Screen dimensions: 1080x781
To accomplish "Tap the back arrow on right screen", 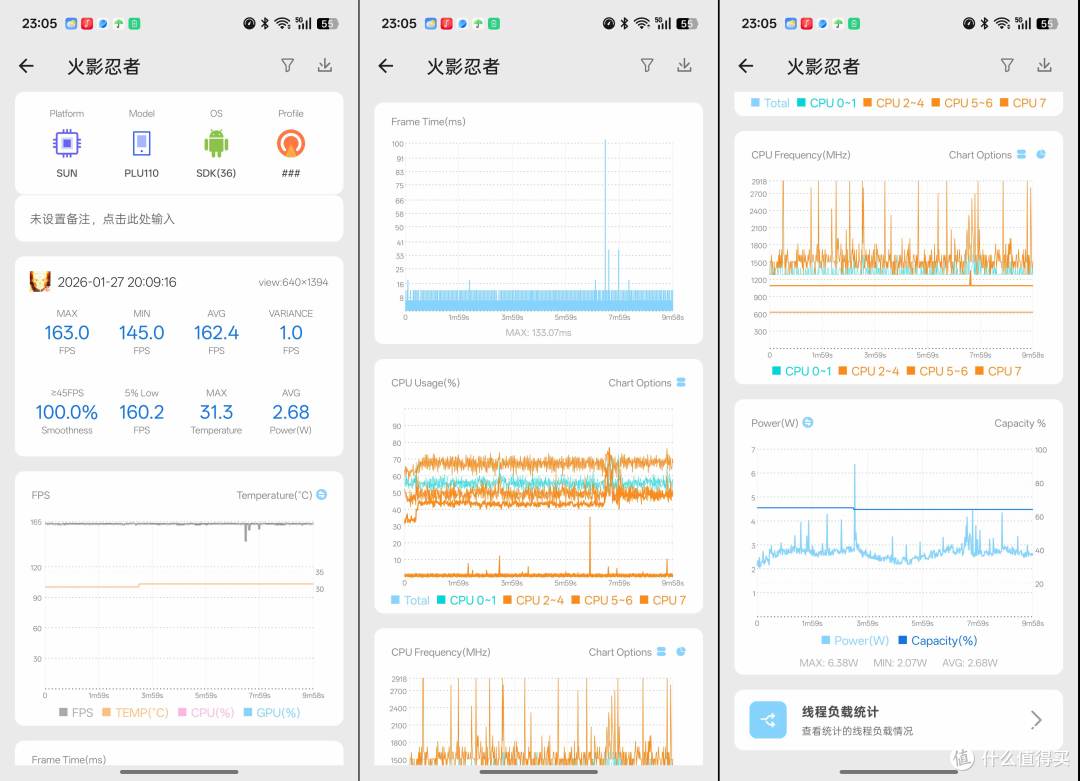I will 746,66.
